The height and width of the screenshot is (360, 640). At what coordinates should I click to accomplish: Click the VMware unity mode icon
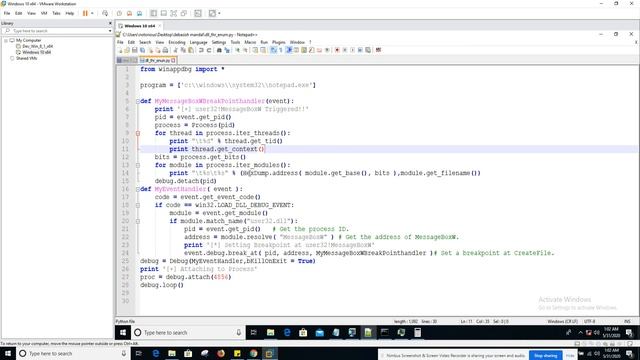tap(184, 13)
